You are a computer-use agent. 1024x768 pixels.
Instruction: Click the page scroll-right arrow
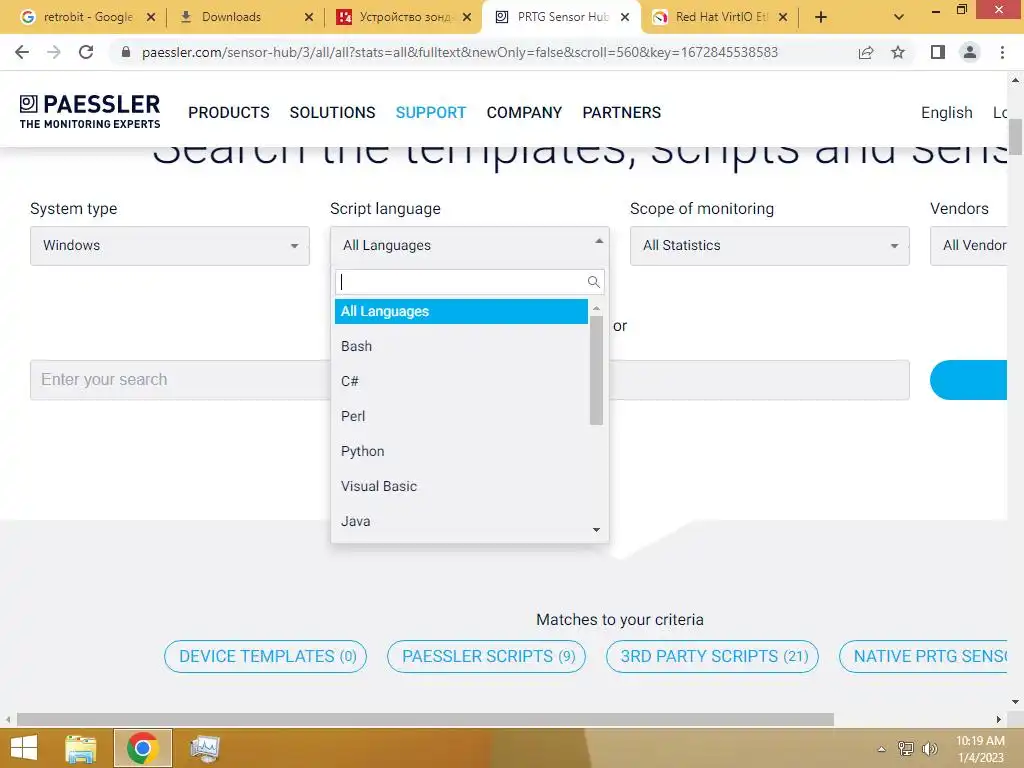(999, 720)
